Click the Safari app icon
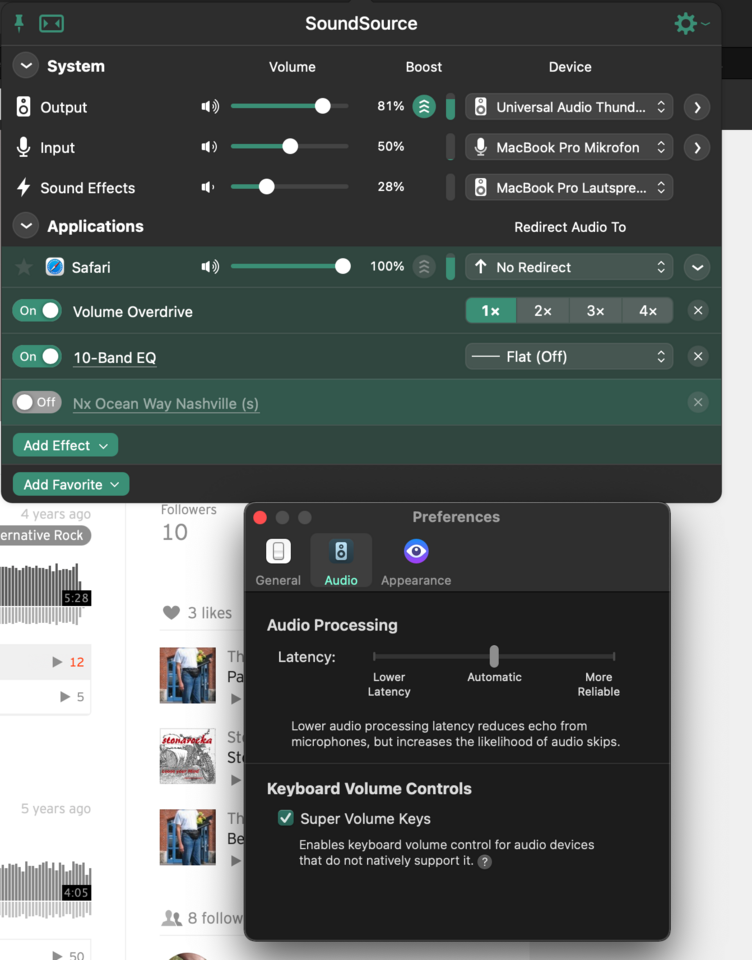 [x=55, y=267]
